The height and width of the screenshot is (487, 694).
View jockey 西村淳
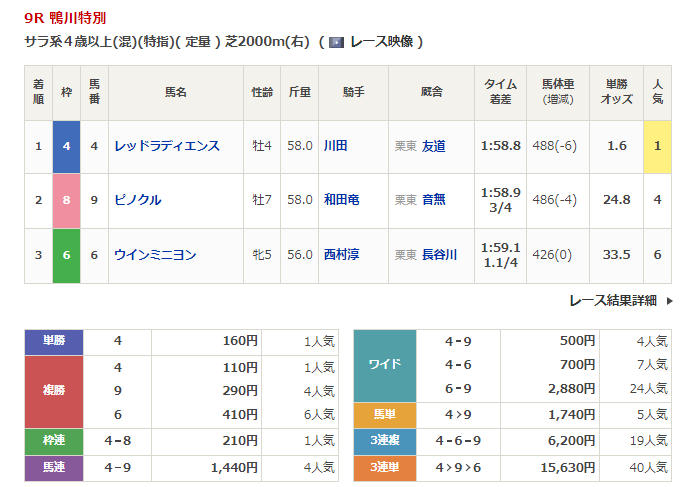pos(341,255)
